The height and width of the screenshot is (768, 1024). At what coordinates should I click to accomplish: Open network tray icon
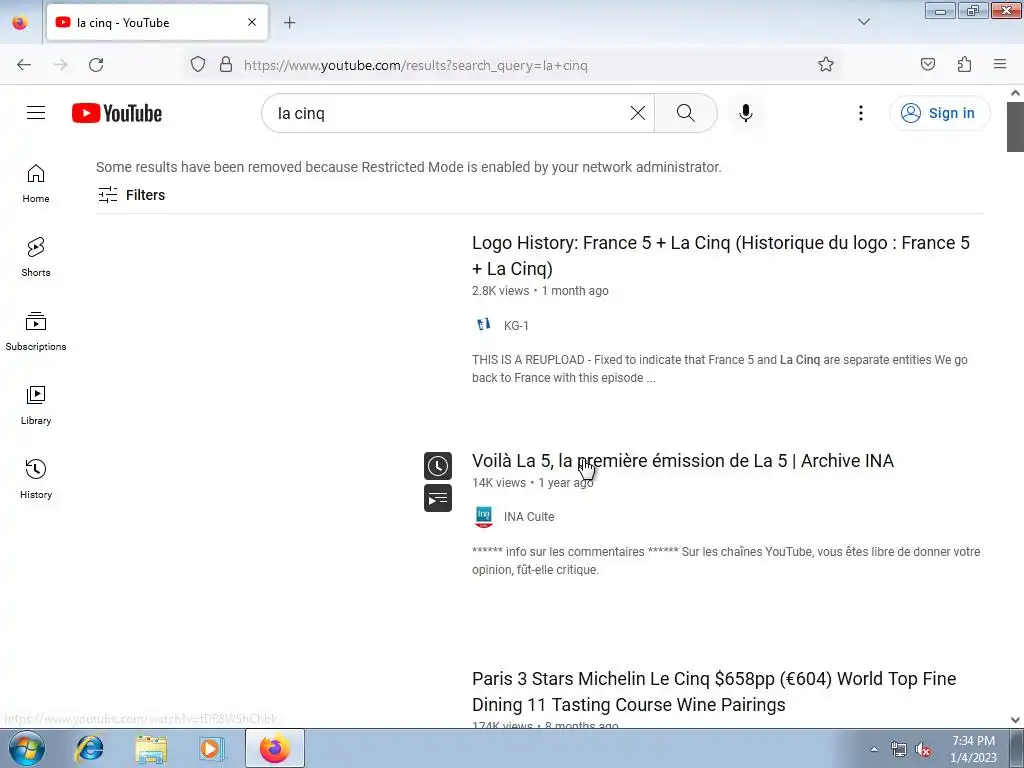(x=899, y=750)
